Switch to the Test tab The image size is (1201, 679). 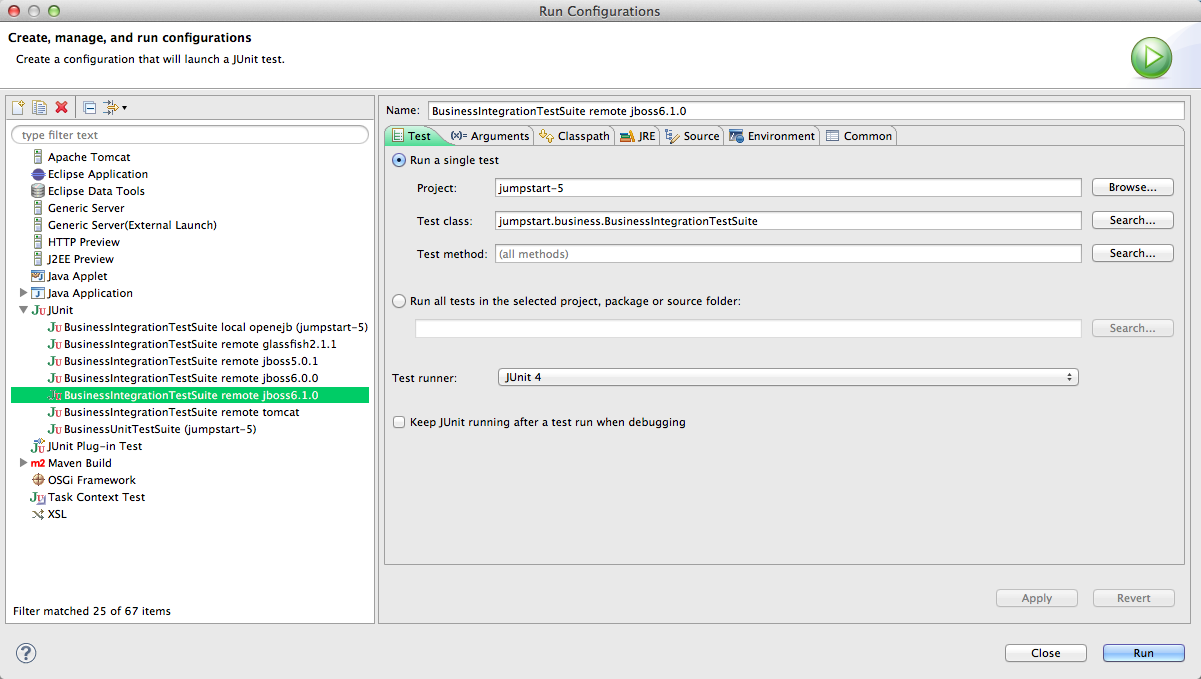[x=412, y=136]
